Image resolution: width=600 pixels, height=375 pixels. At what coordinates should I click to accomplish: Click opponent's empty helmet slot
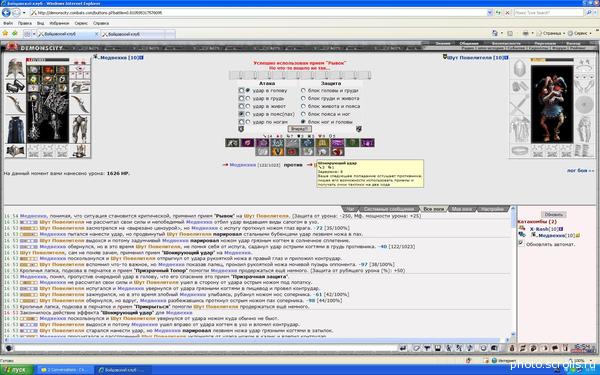point(520,68)
